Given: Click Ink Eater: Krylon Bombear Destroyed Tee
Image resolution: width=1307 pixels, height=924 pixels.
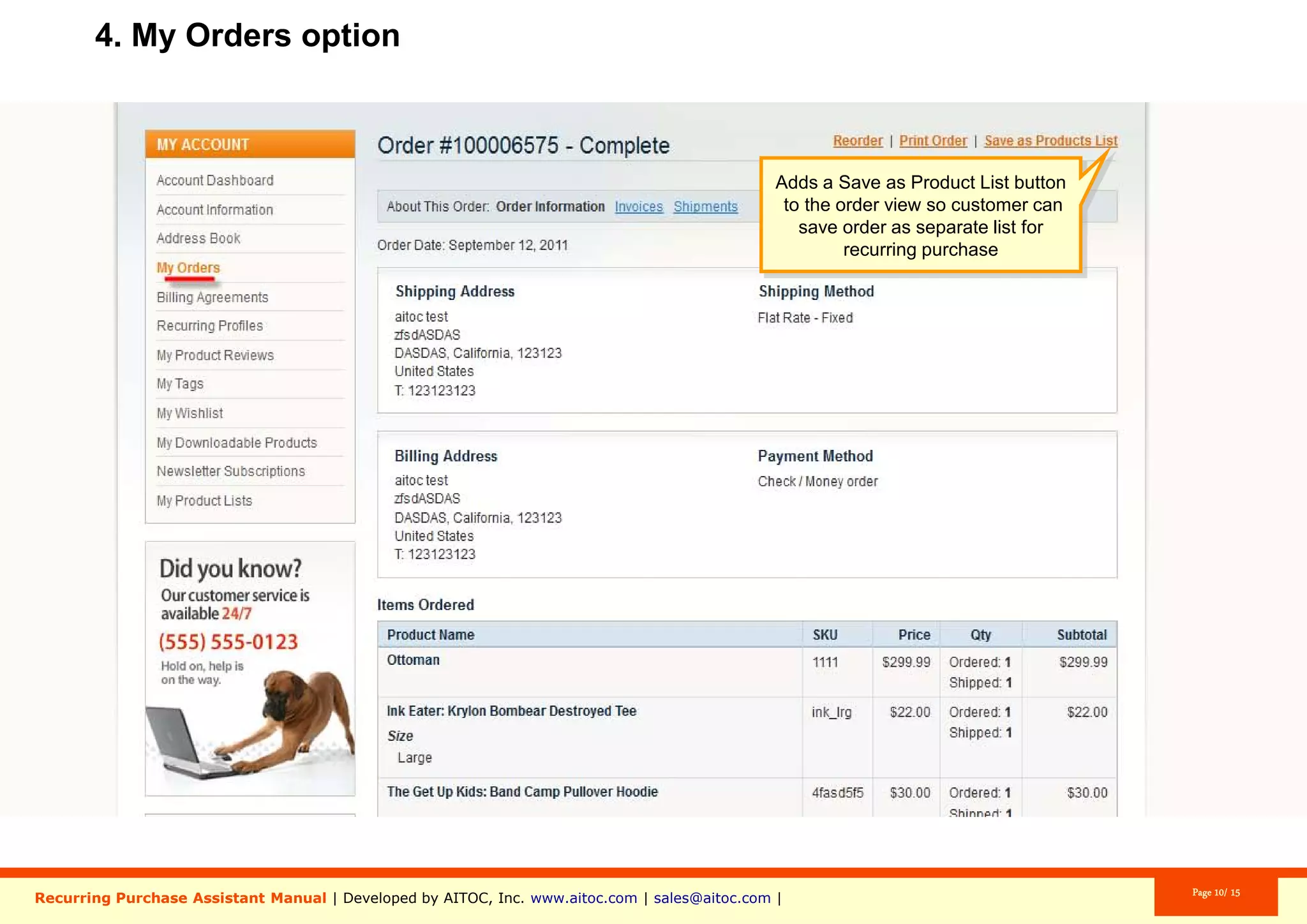Looking at the screenshot, I should [x=512, y=712].
